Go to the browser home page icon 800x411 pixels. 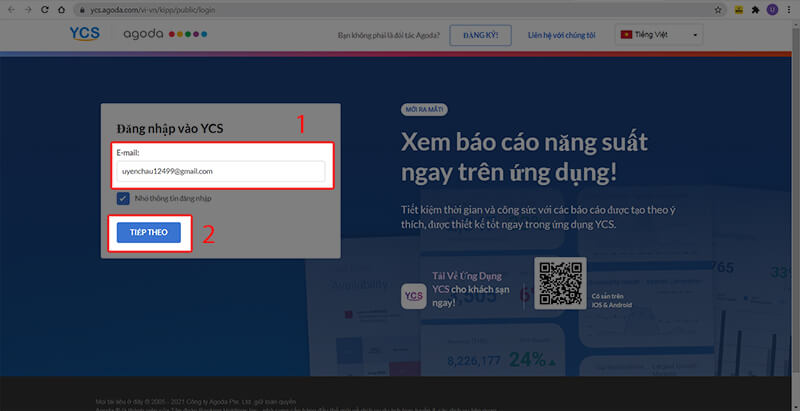[60, 8]
